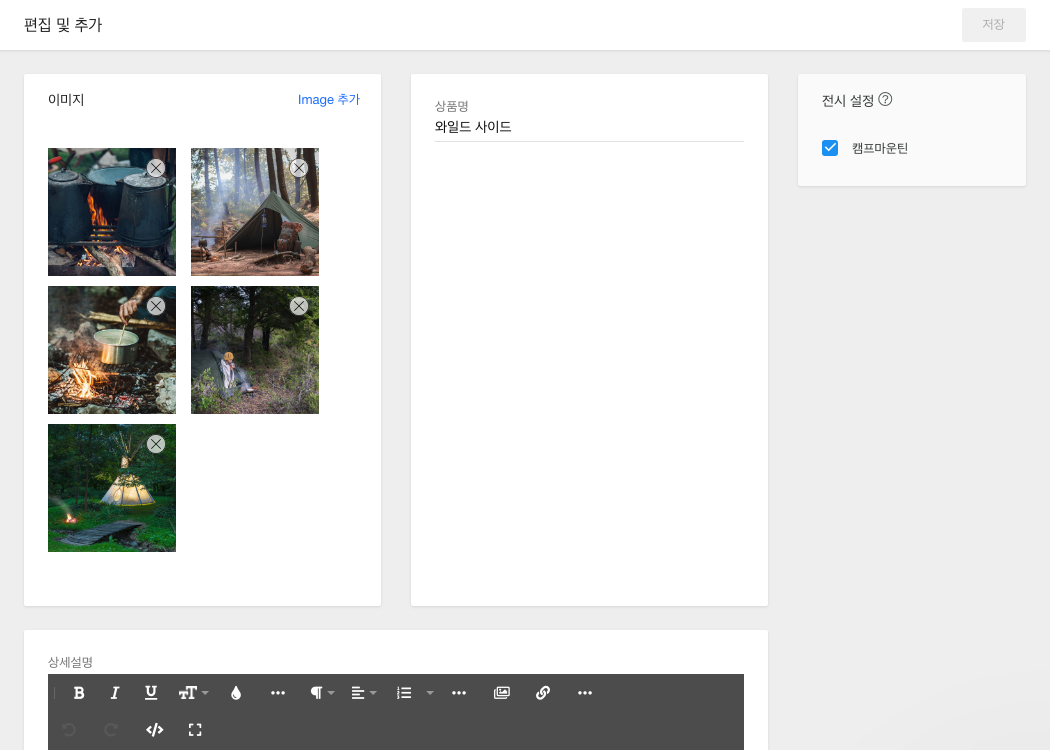Expand the font size dropdown
The height and width of the screenshot is (750, 1050).
pyautogui.click(x=194, y=693)
